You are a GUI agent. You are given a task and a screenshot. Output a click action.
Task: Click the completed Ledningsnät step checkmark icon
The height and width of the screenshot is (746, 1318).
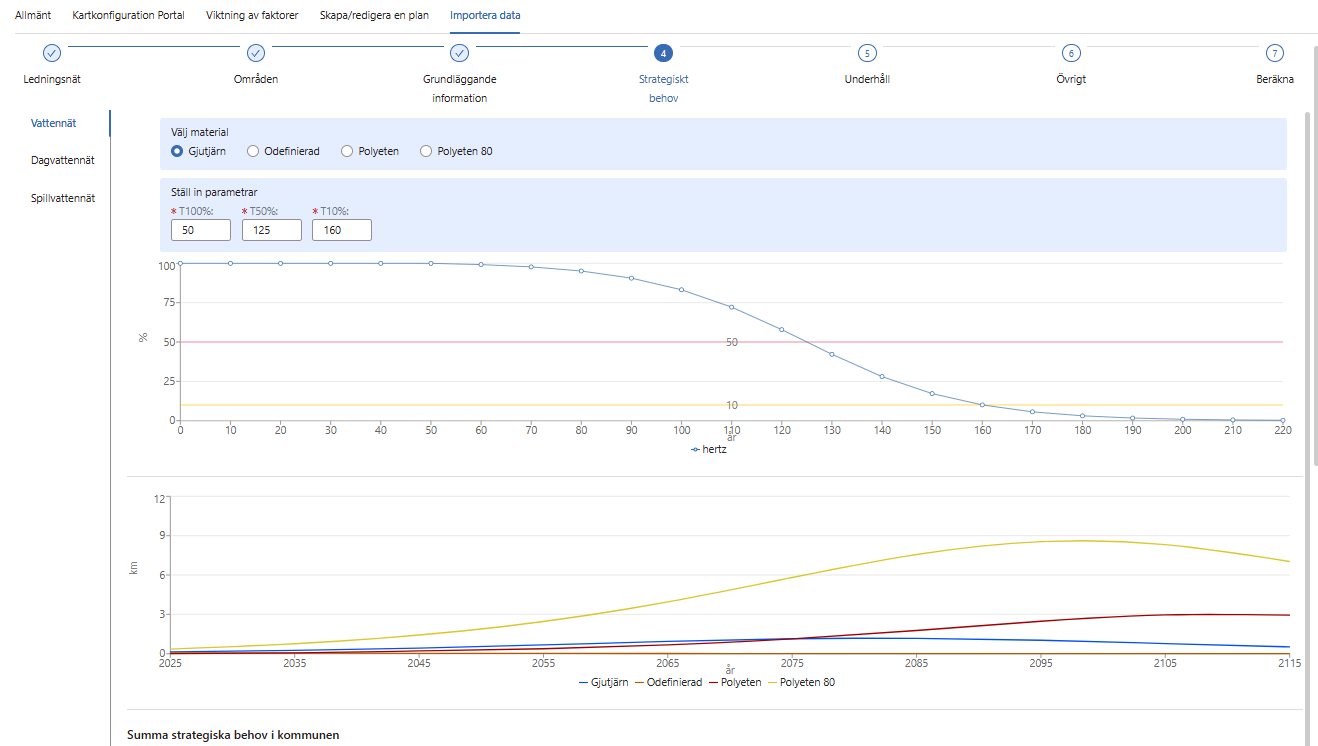[52, 53]
